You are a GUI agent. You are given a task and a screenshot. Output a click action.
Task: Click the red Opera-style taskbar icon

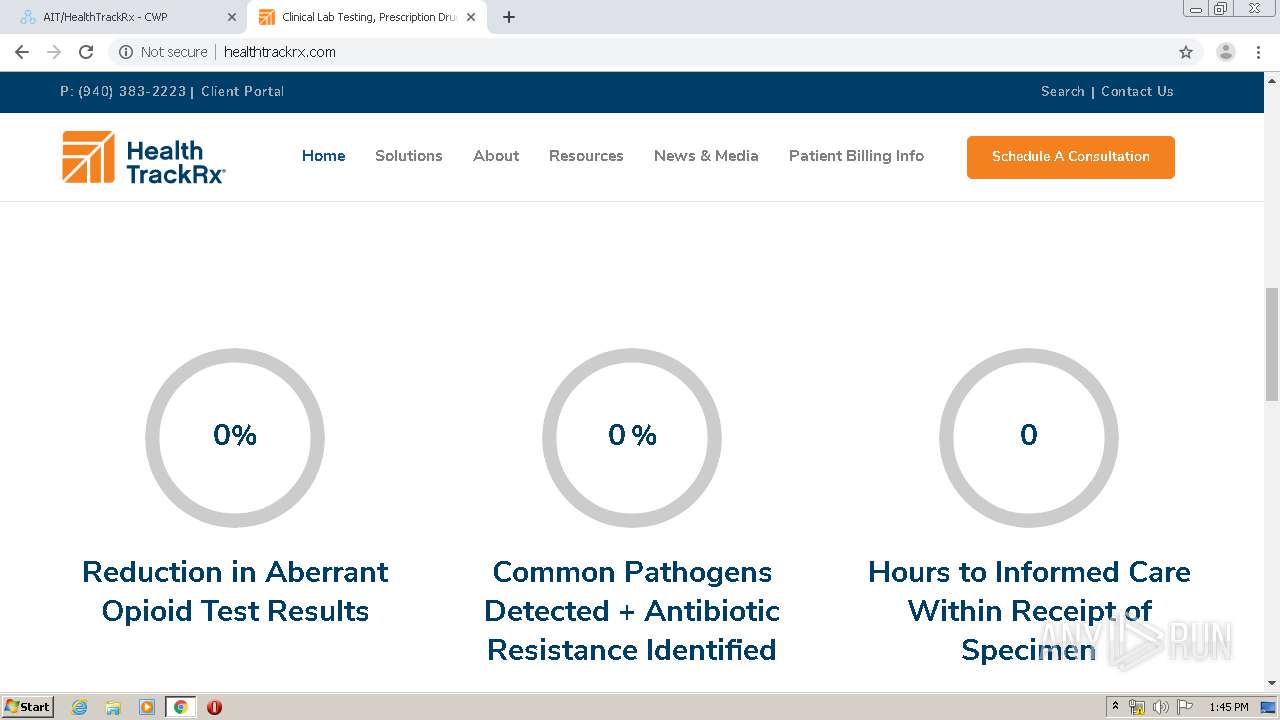point(214,707)
